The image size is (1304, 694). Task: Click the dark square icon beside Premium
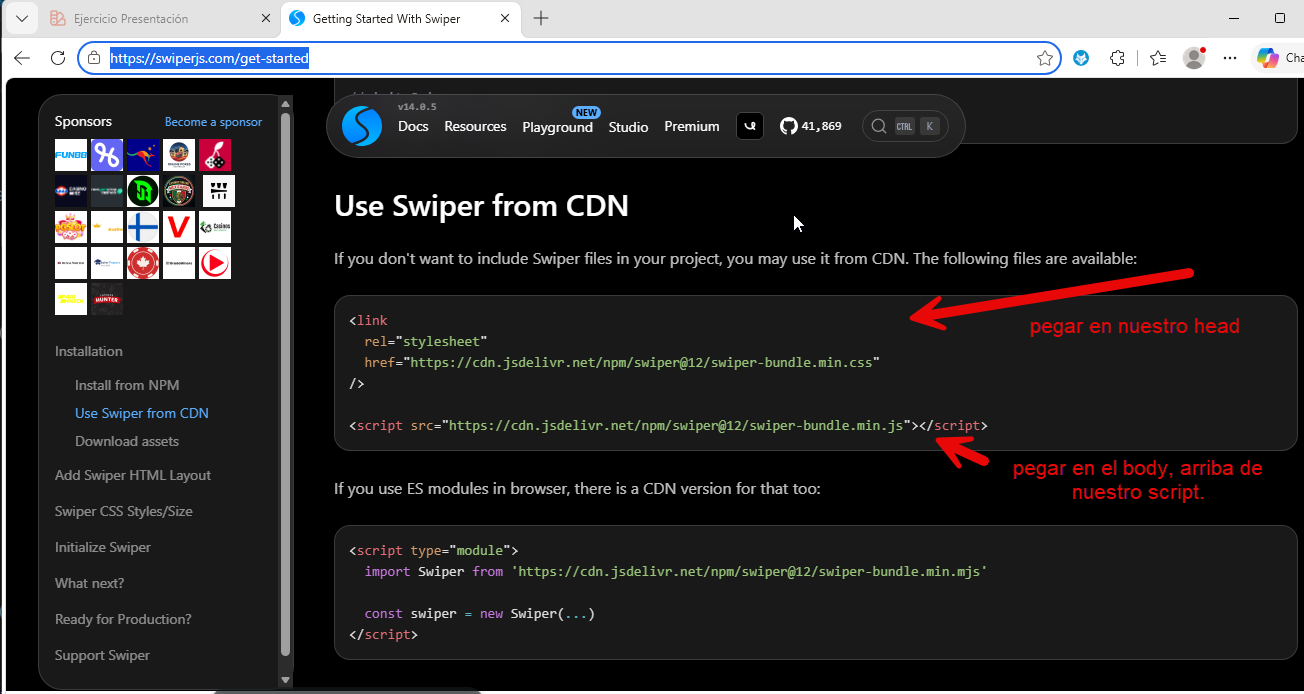coord(750,126)
